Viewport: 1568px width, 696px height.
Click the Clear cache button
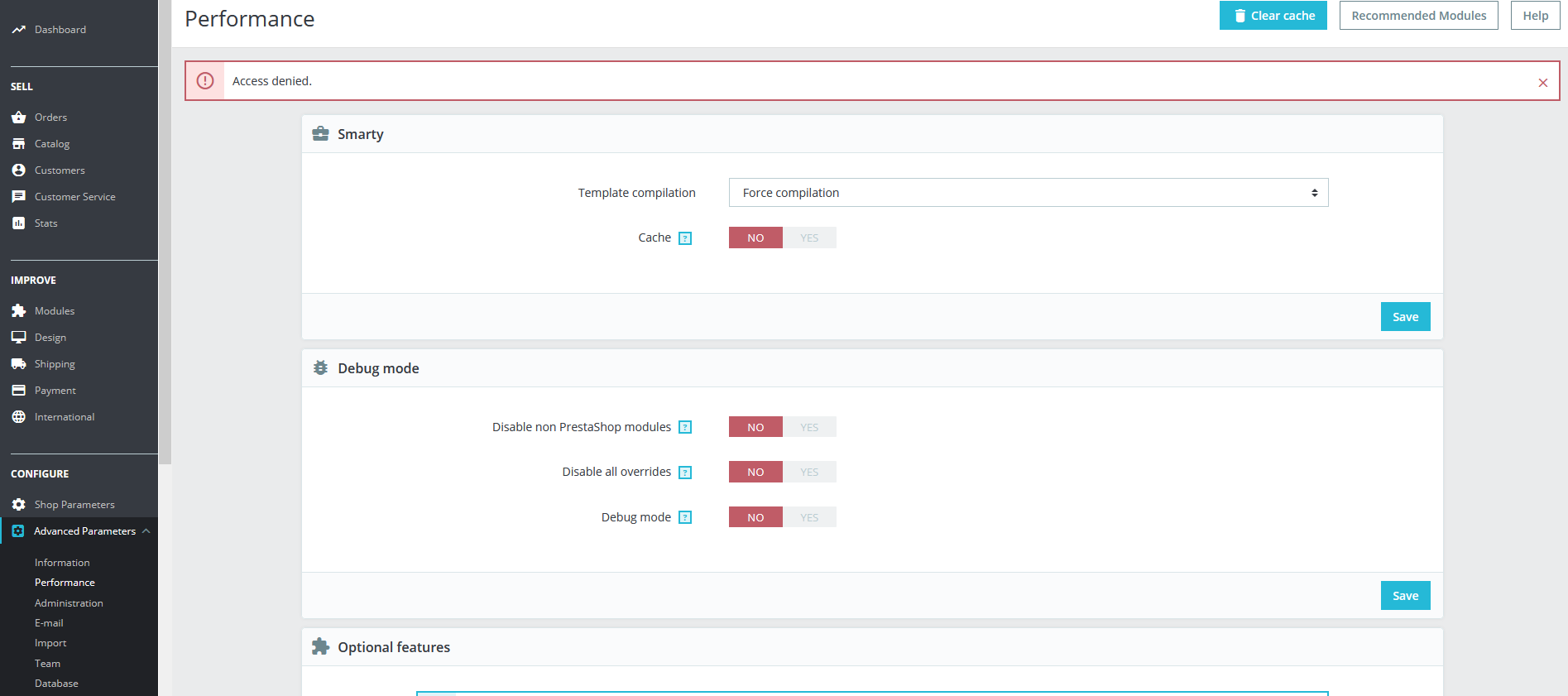[x=1273, y=16]
